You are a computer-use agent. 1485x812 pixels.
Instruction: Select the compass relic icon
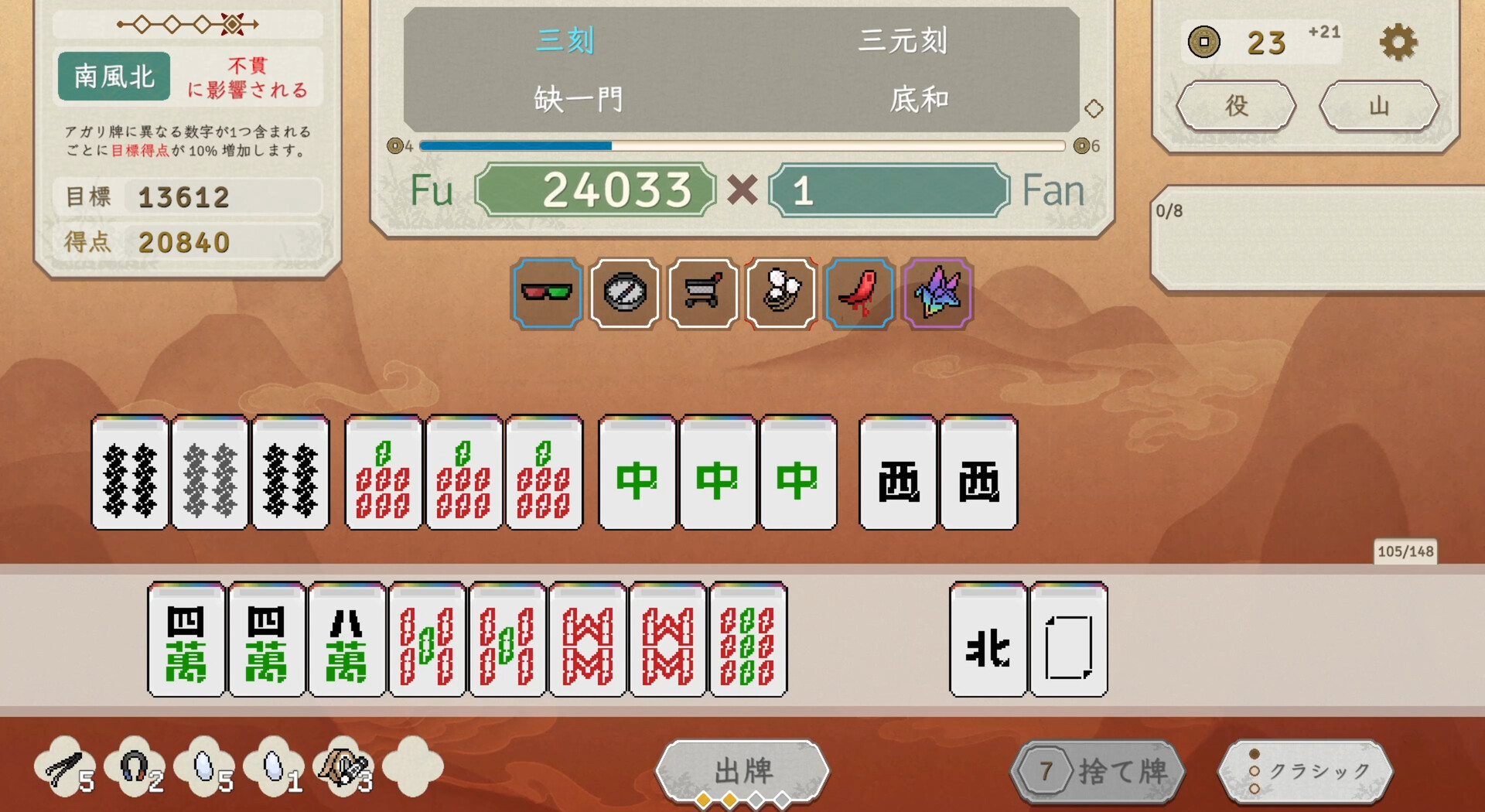(625, 293)
